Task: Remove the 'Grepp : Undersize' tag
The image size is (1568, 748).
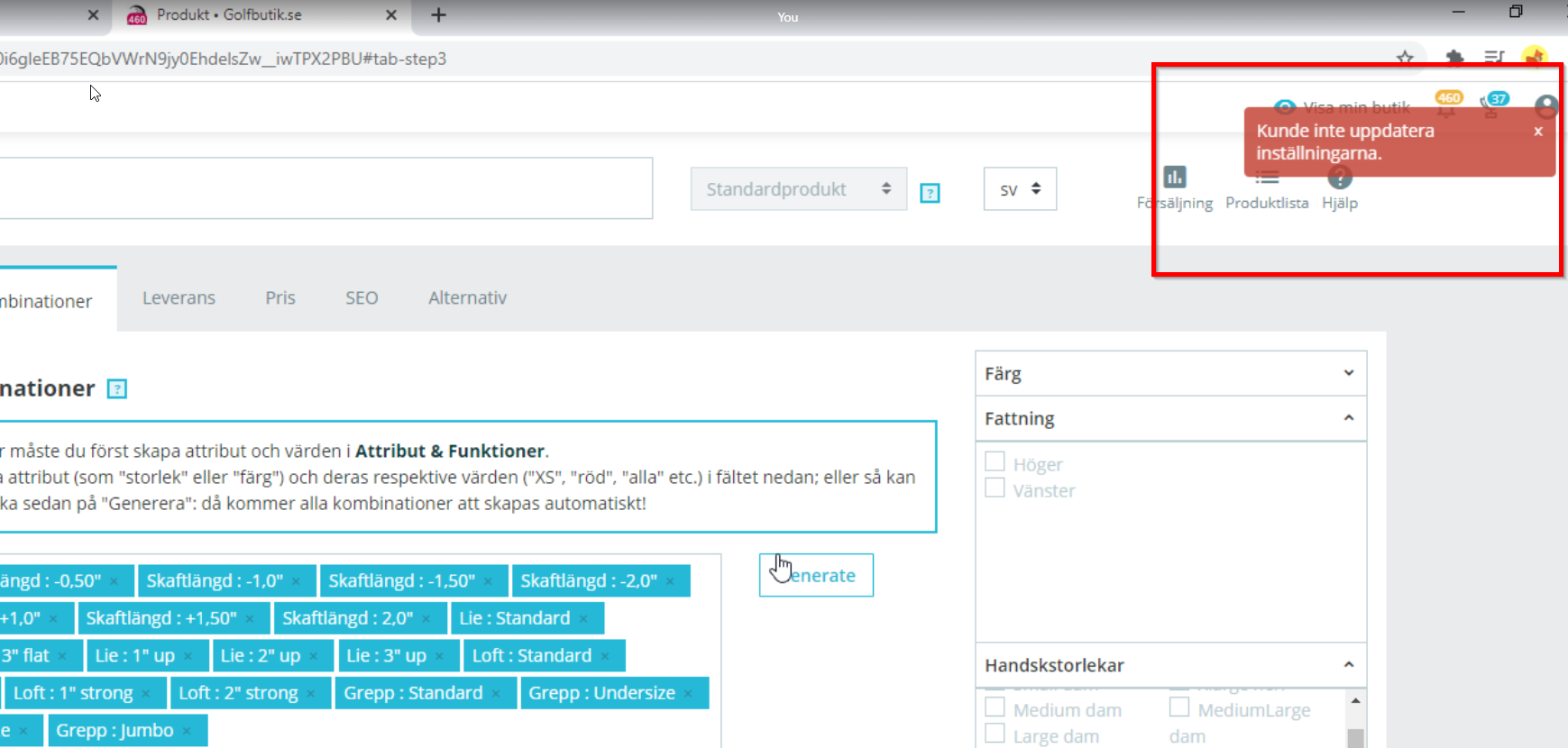Action: pos(688,694)
